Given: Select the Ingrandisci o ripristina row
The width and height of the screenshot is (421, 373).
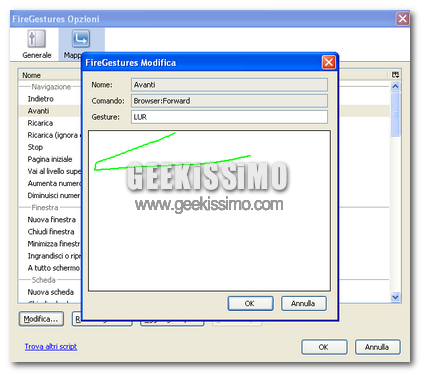Looking at the screenshot, I should coord(50,256).
